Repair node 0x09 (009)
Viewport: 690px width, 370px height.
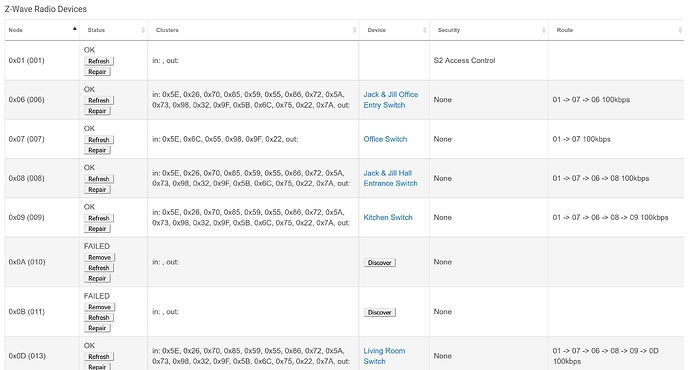97,229
